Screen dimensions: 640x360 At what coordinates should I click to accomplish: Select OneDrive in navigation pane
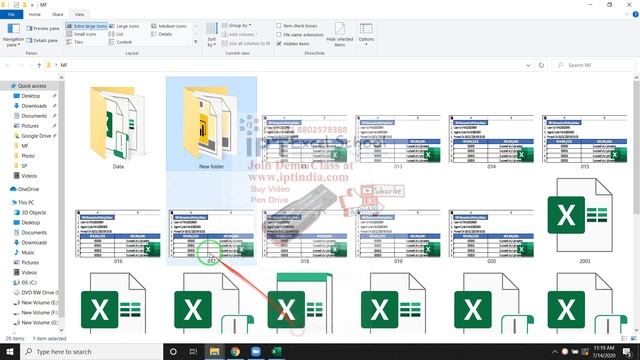pos(28,189)
